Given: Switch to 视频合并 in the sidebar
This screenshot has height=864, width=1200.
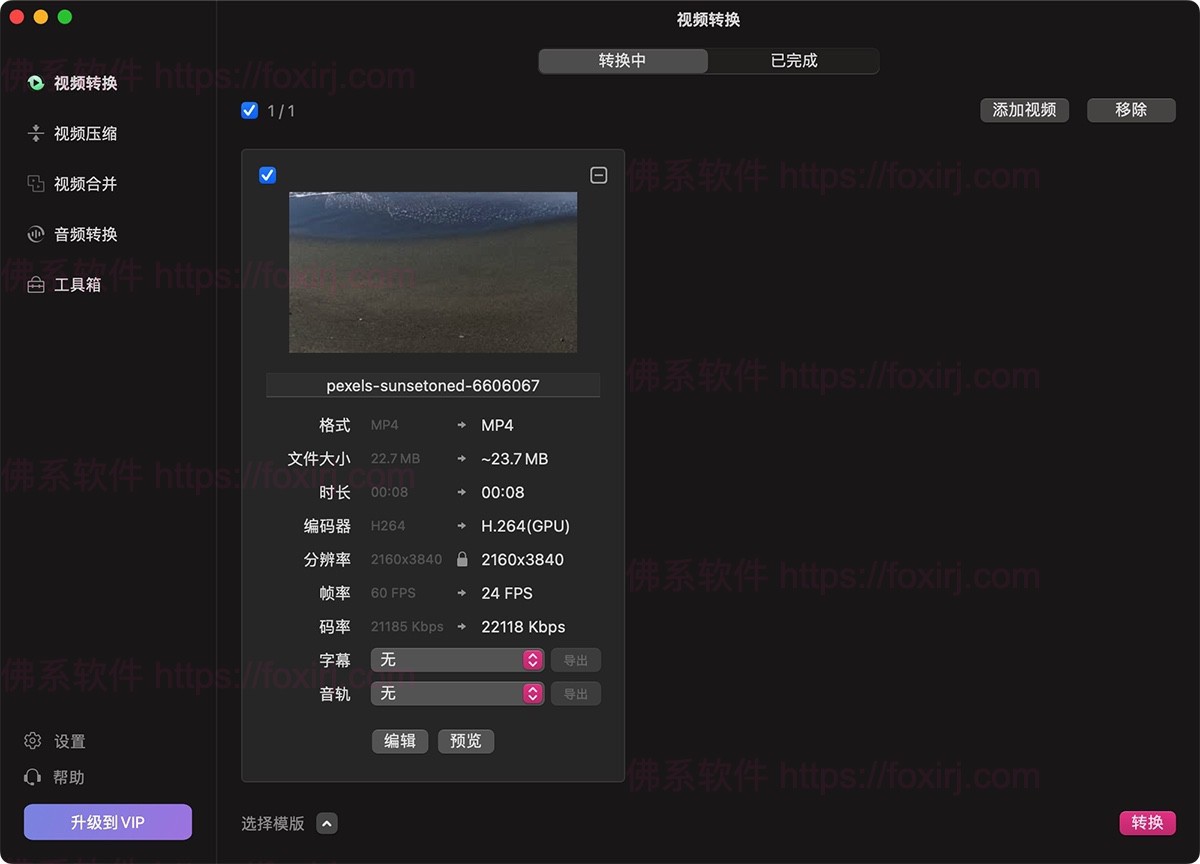Looking at the screenshot, I should [75, 184].
